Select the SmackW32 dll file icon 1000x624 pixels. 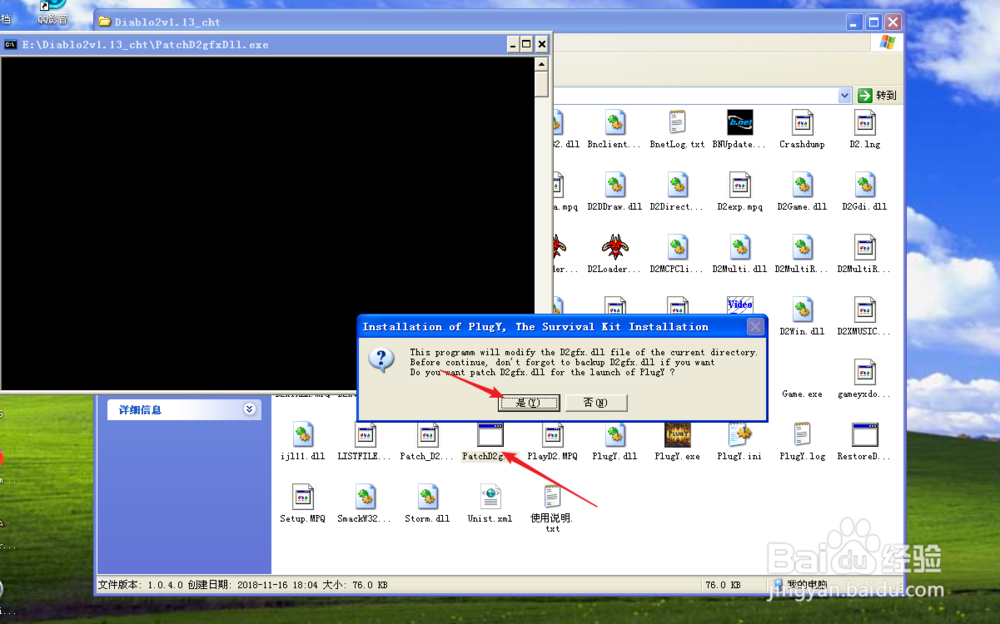pos(365,497)
